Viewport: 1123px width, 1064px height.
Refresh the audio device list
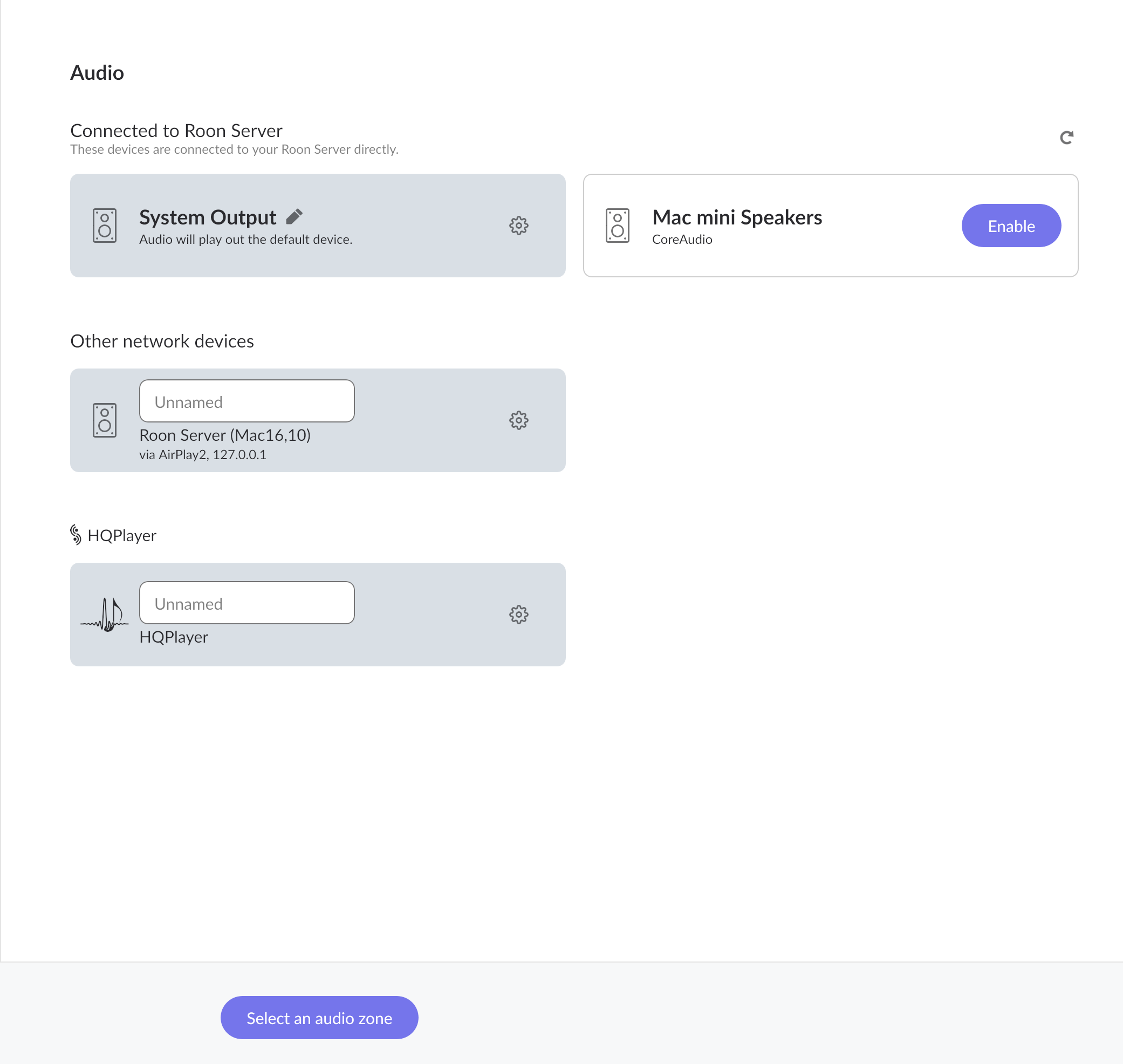[x=1066, y=137]
